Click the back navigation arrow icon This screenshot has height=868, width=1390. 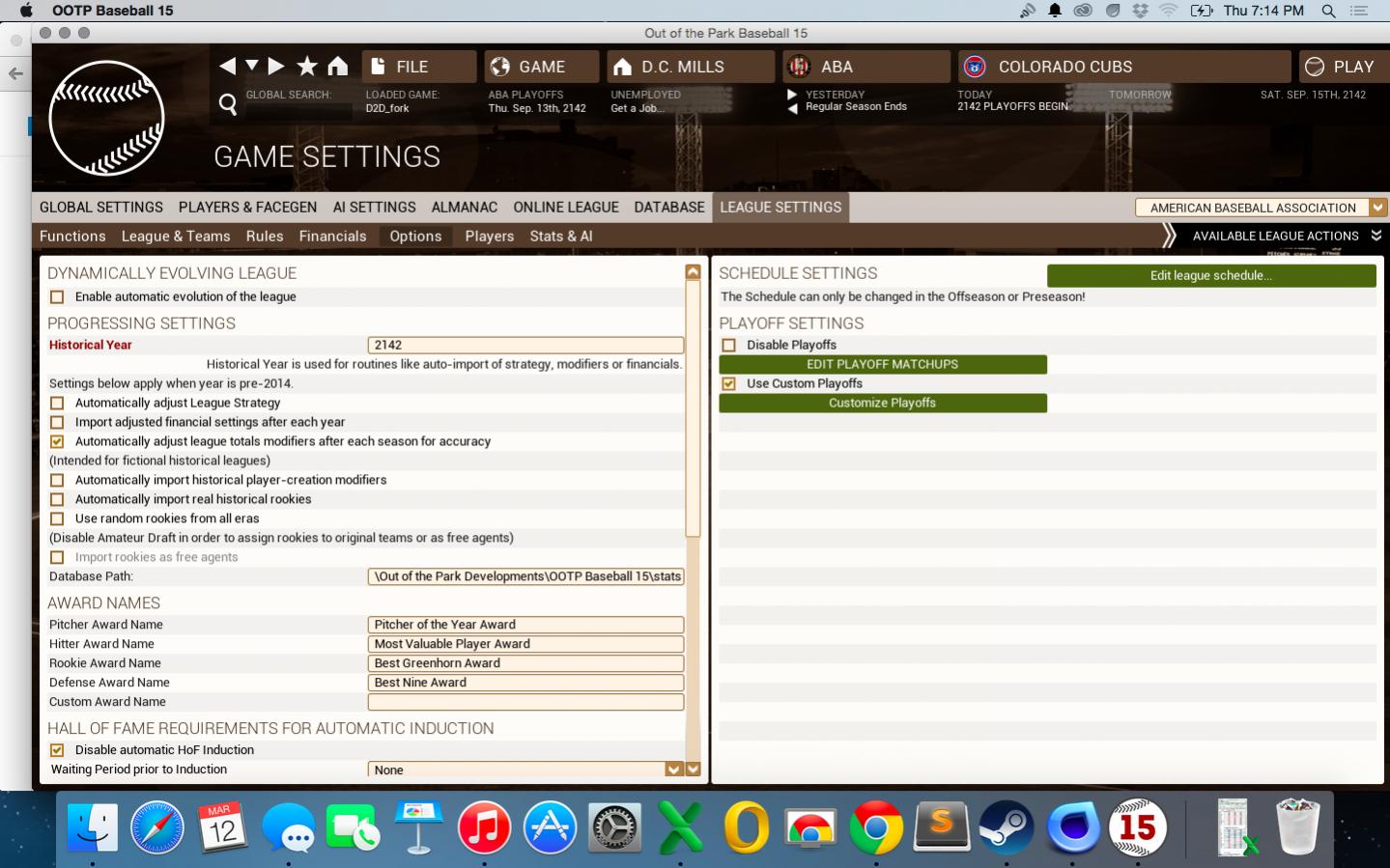227,66
